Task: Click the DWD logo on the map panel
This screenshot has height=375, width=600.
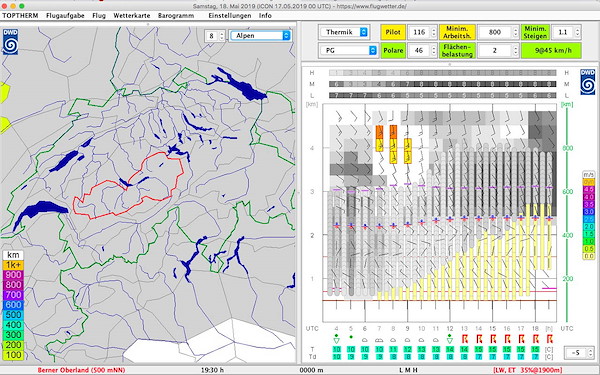Action: [x=10, y=42]
